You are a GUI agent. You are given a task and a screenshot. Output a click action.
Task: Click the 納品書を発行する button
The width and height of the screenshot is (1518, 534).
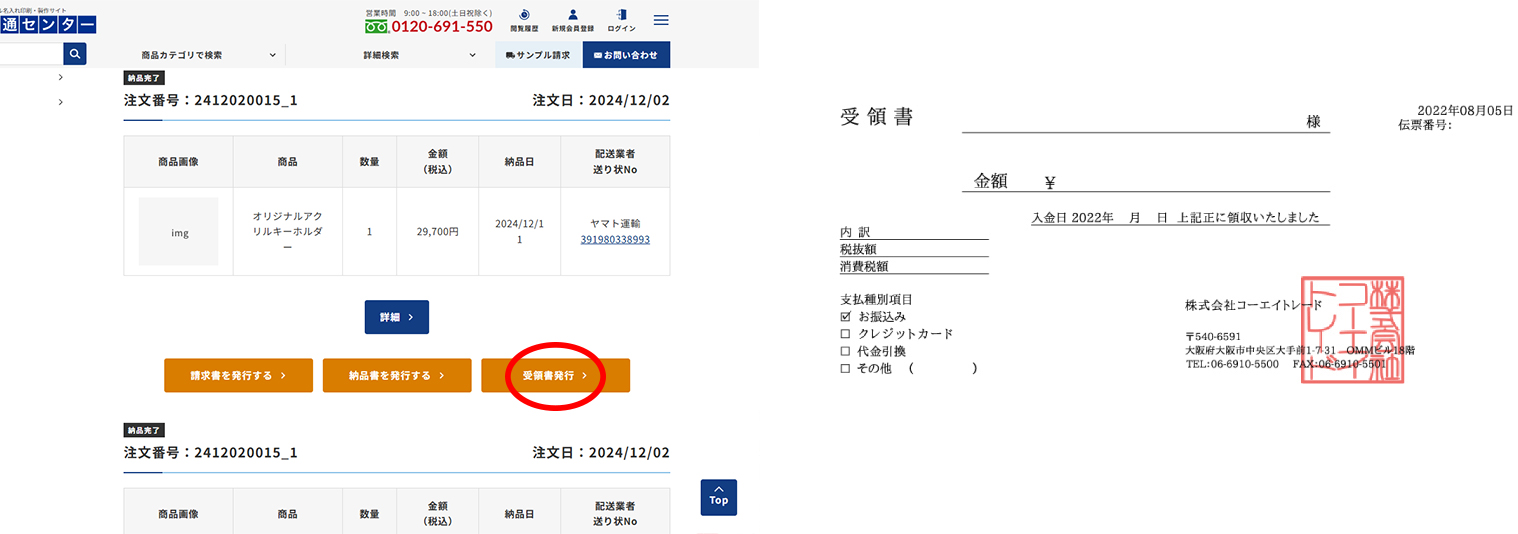[x=397, y=375]
